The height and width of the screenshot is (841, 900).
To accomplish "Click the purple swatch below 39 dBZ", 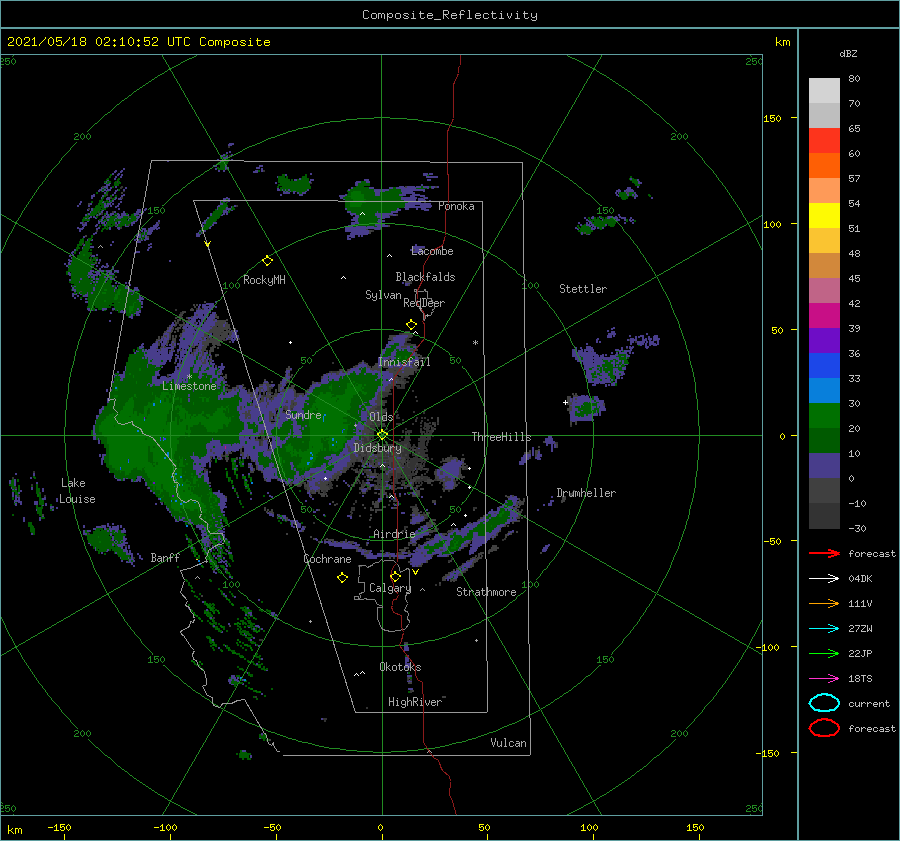I will [x=824, y=341].
